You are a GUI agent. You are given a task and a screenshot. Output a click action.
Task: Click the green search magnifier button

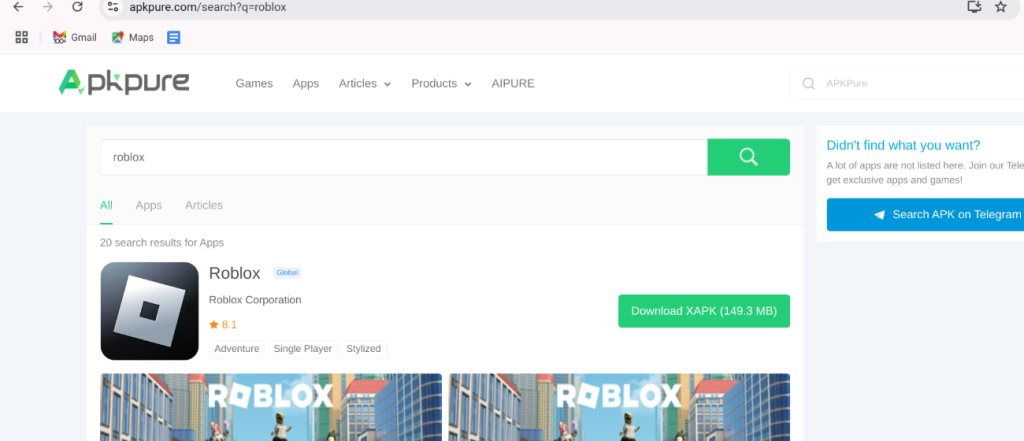748,157
